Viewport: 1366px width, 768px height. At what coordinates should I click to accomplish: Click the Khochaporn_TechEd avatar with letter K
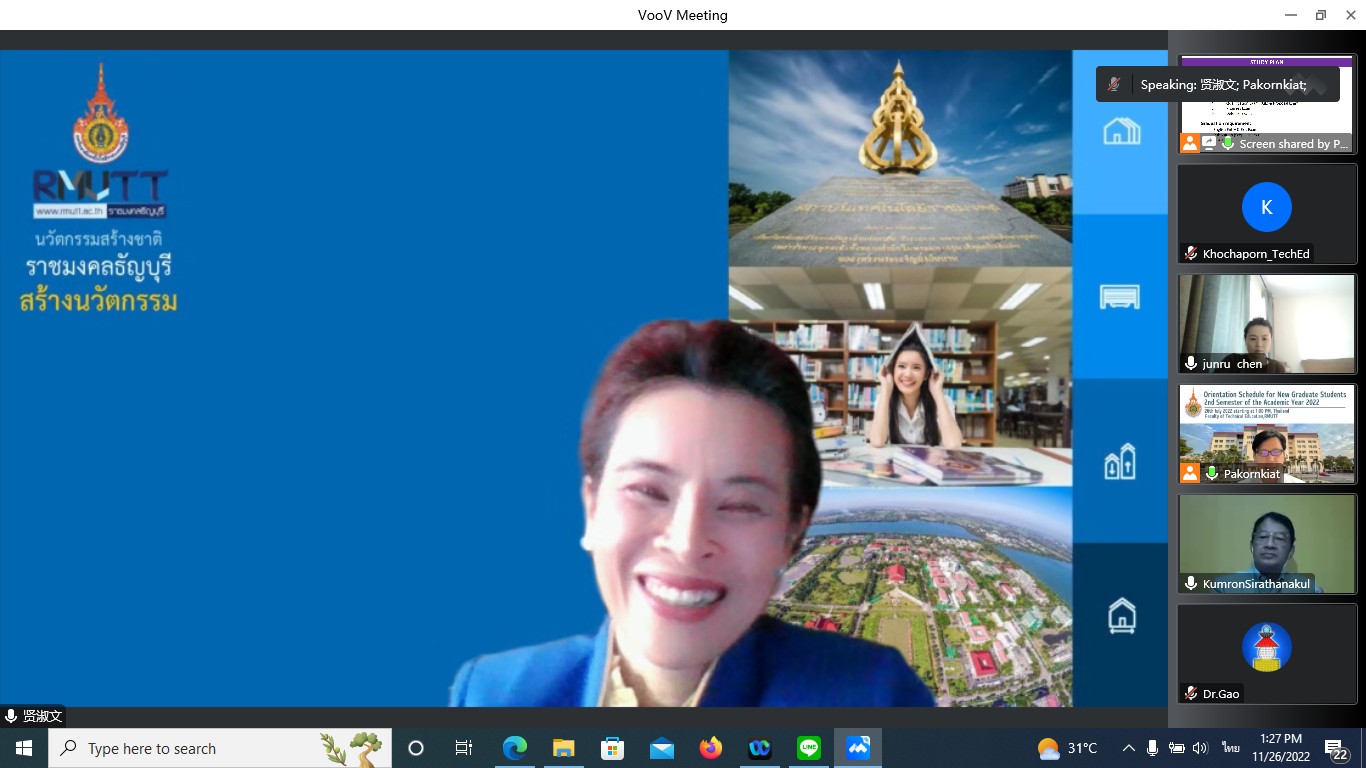1266,207
